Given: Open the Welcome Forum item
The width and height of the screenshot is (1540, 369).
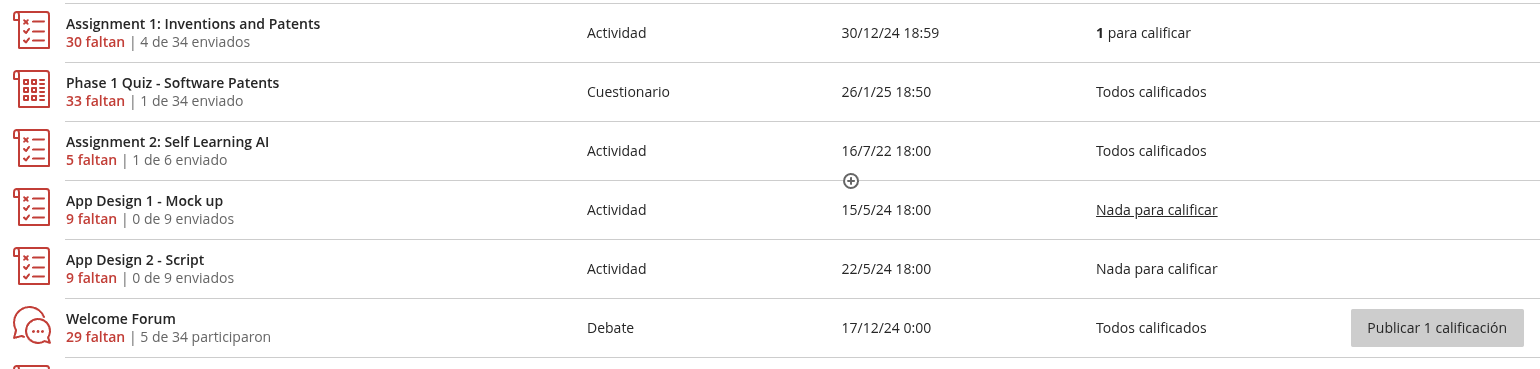Looking at the screenshot, I should 121,319.
